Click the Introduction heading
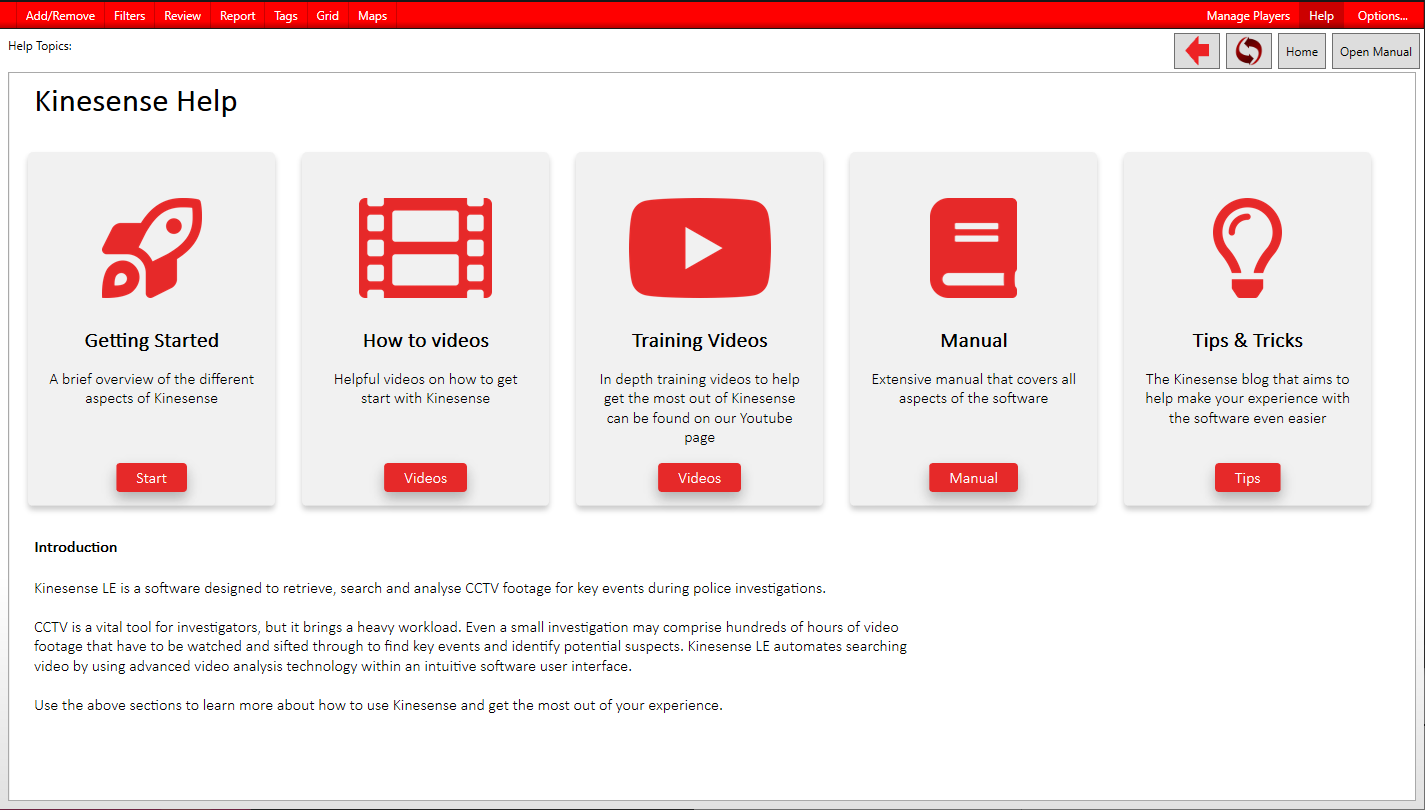Screen dimensions: 1425x810 click(76, 547)
